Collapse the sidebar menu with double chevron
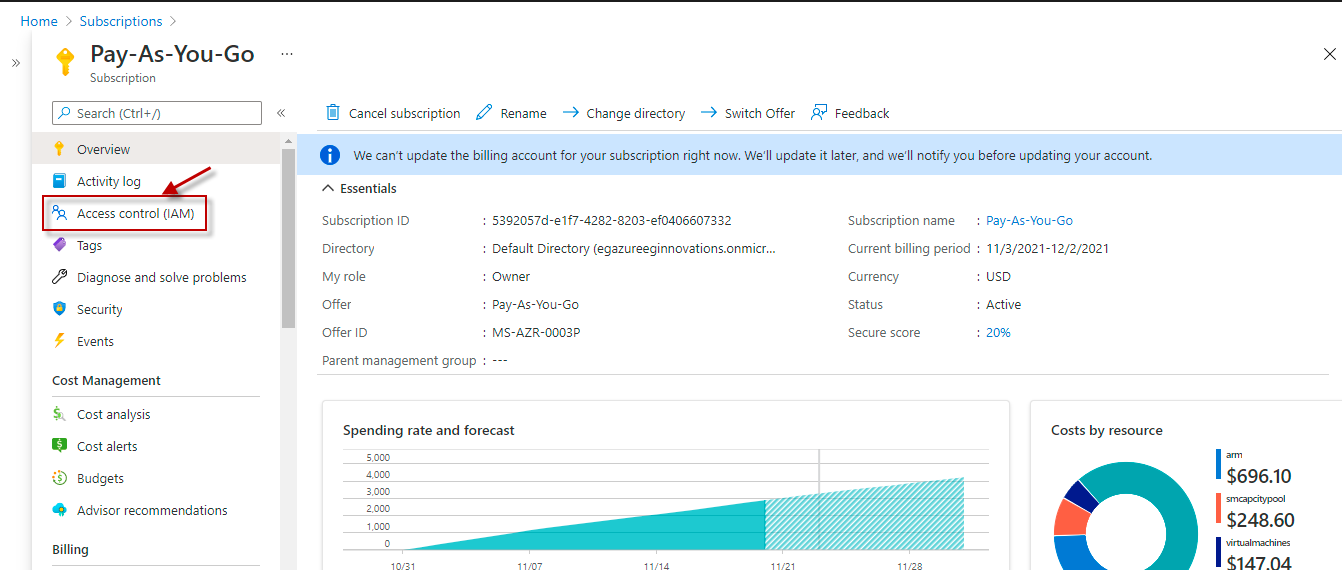This screenshot has width=1342, height=570. pyautogui.click(x=281, y=113)
